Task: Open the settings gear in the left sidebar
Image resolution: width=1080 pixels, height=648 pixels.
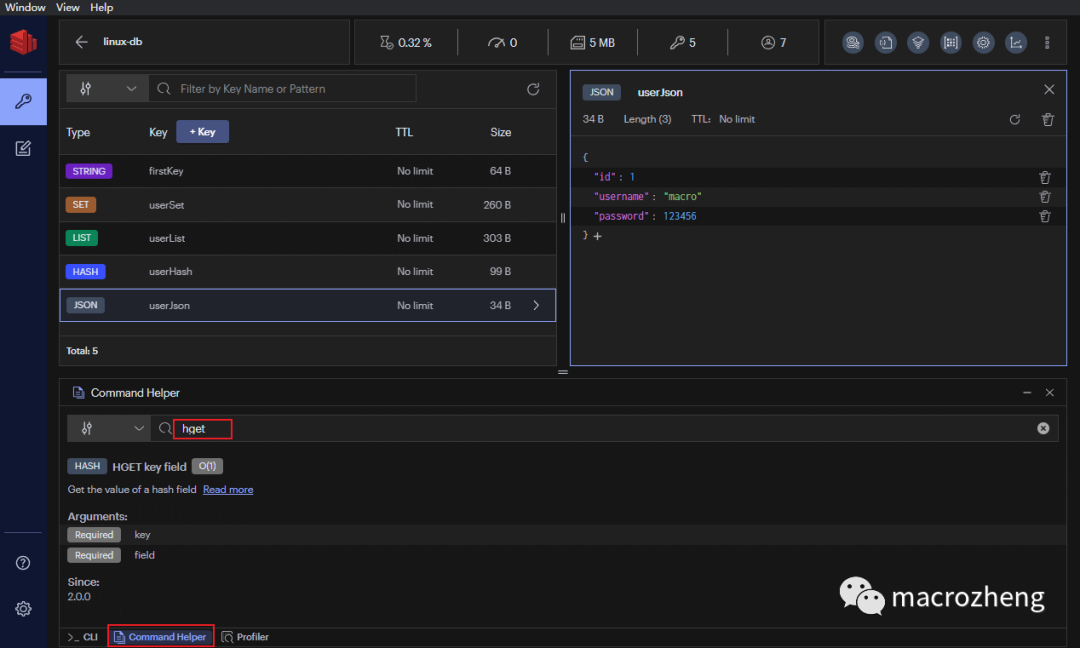Action: coord(23,608)
